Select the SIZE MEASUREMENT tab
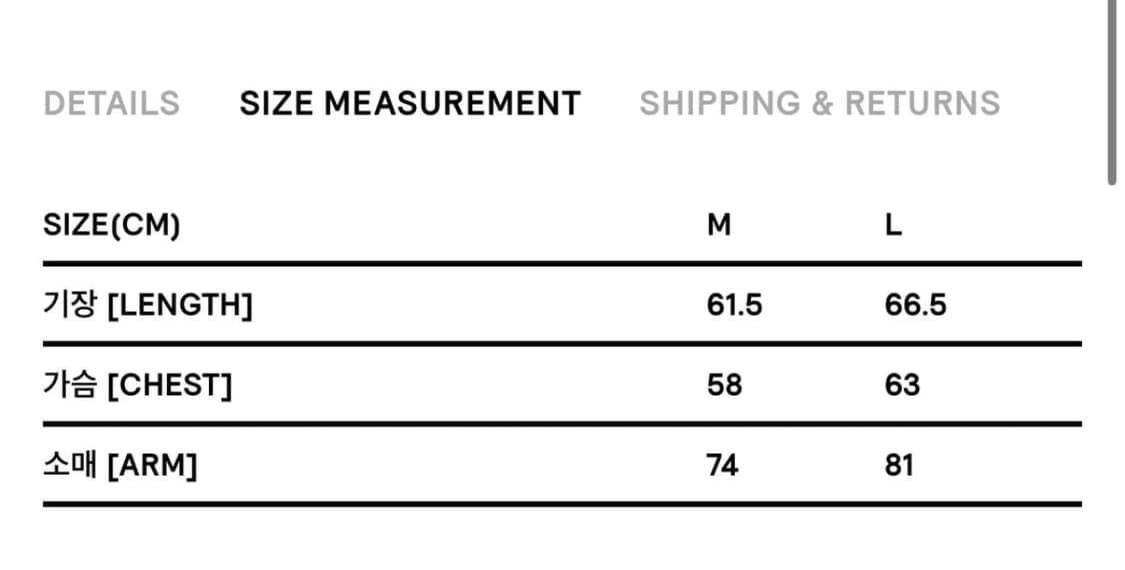 click(409, 103)
